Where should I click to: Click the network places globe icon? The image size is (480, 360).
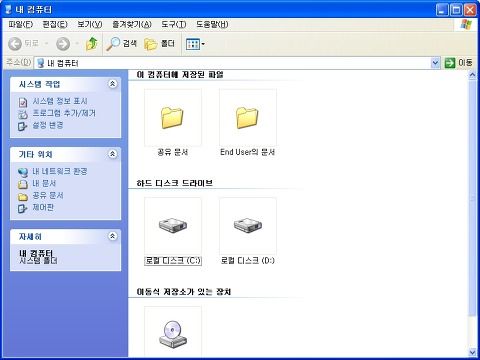point(23,172)
